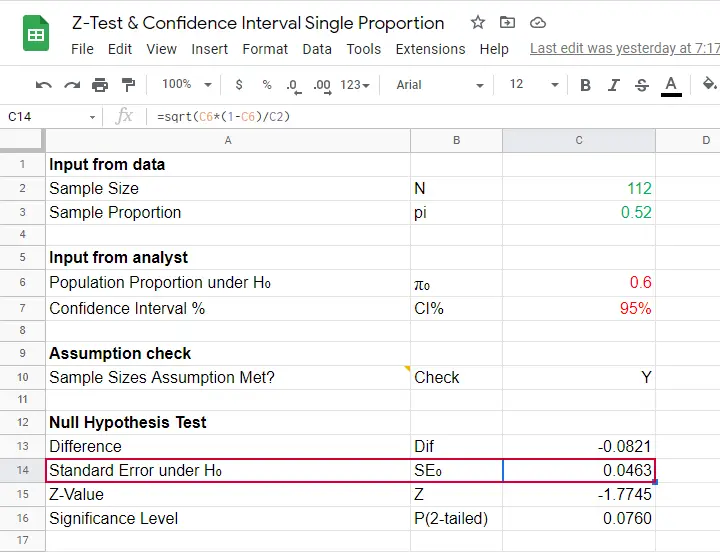Viewport: 720px width, 552px height.
Task: Select the 'Sample Sizes Assumption Met?' cell
Action: tap(228, 377)
